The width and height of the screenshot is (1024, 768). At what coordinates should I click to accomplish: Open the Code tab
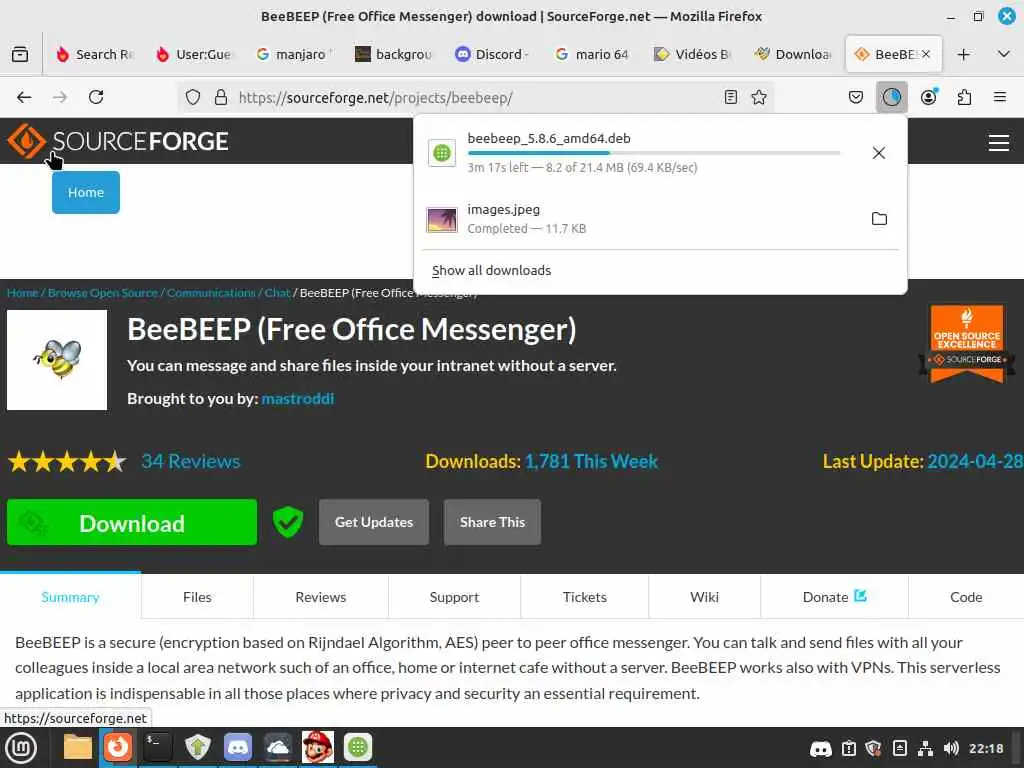tap(966, 597)
